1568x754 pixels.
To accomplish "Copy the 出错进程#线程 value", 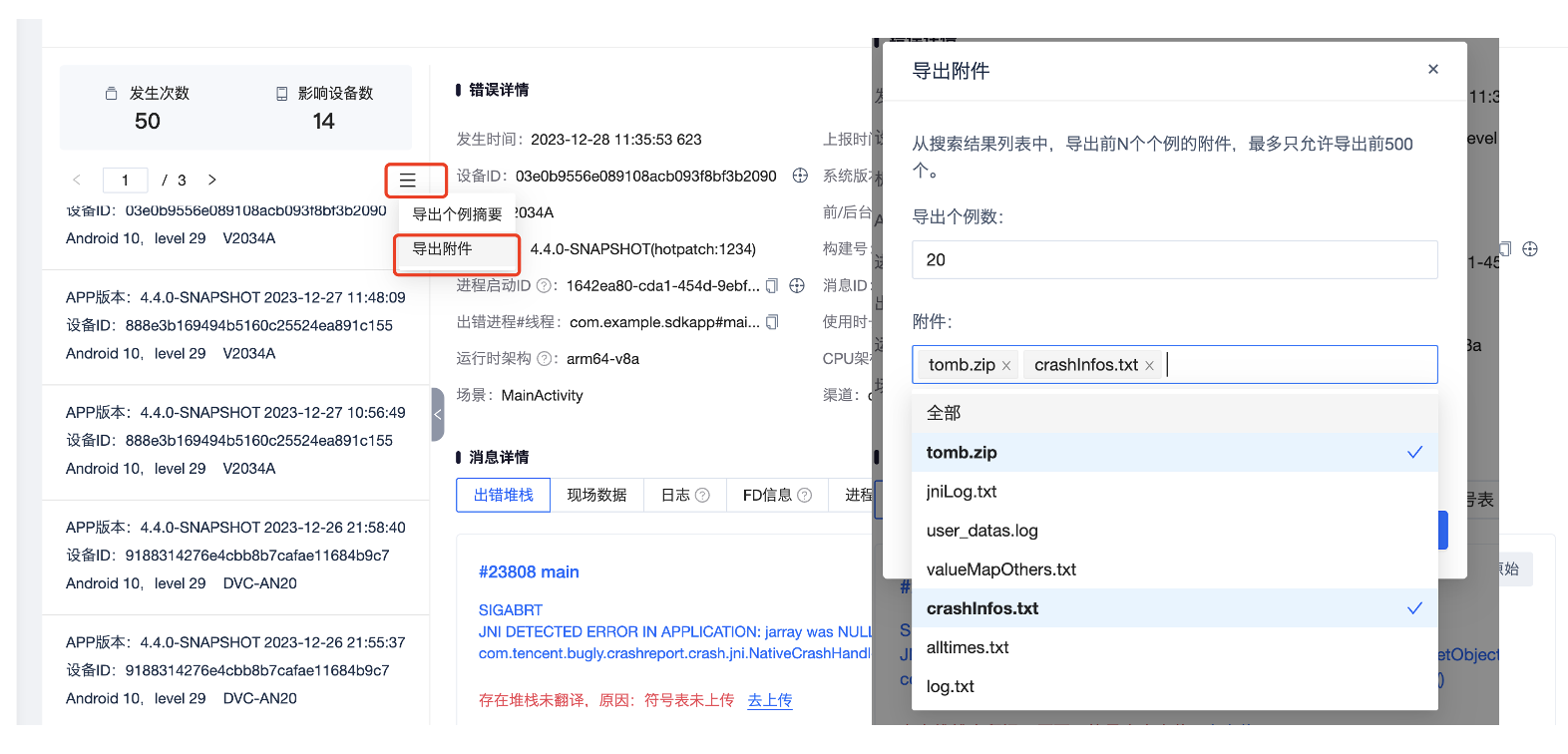I will pos(772,322).
